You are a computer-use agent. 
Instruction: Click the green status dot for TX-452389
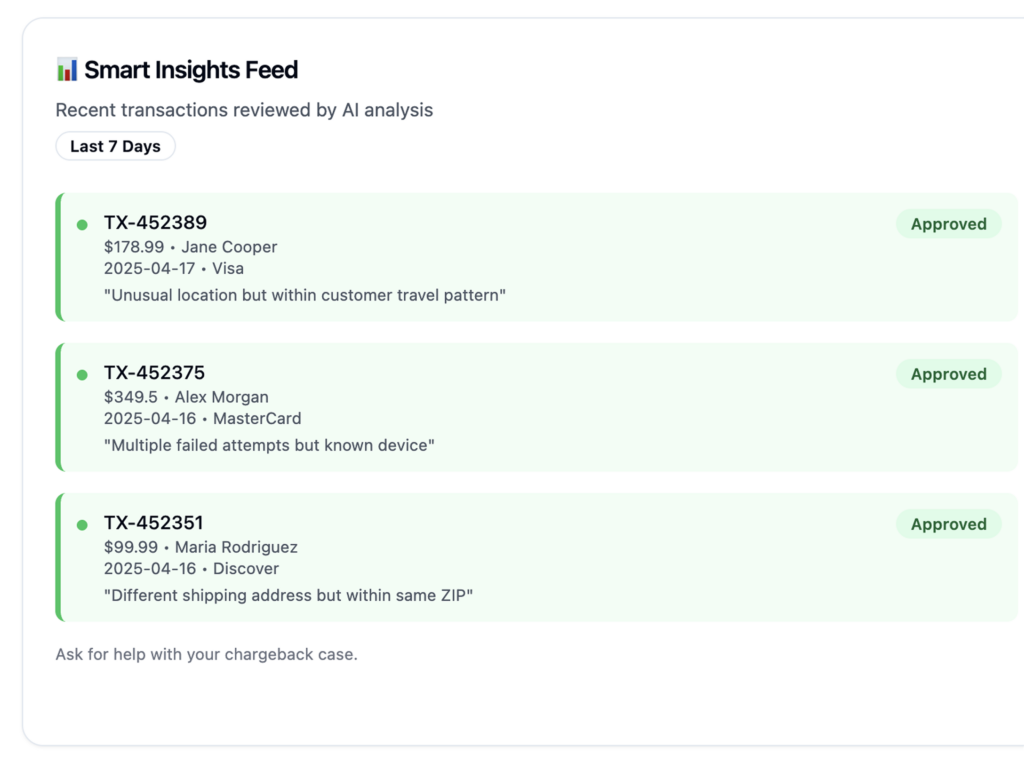pos(82,224)
